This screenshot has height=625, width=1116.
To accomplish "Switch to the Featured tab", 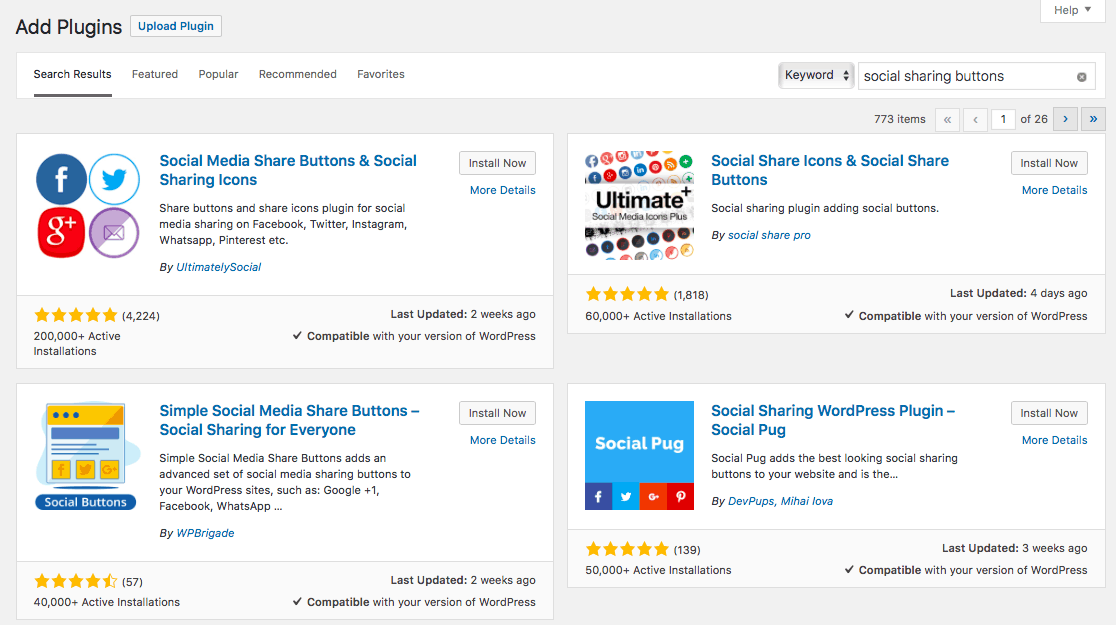I will click(154, 74).
